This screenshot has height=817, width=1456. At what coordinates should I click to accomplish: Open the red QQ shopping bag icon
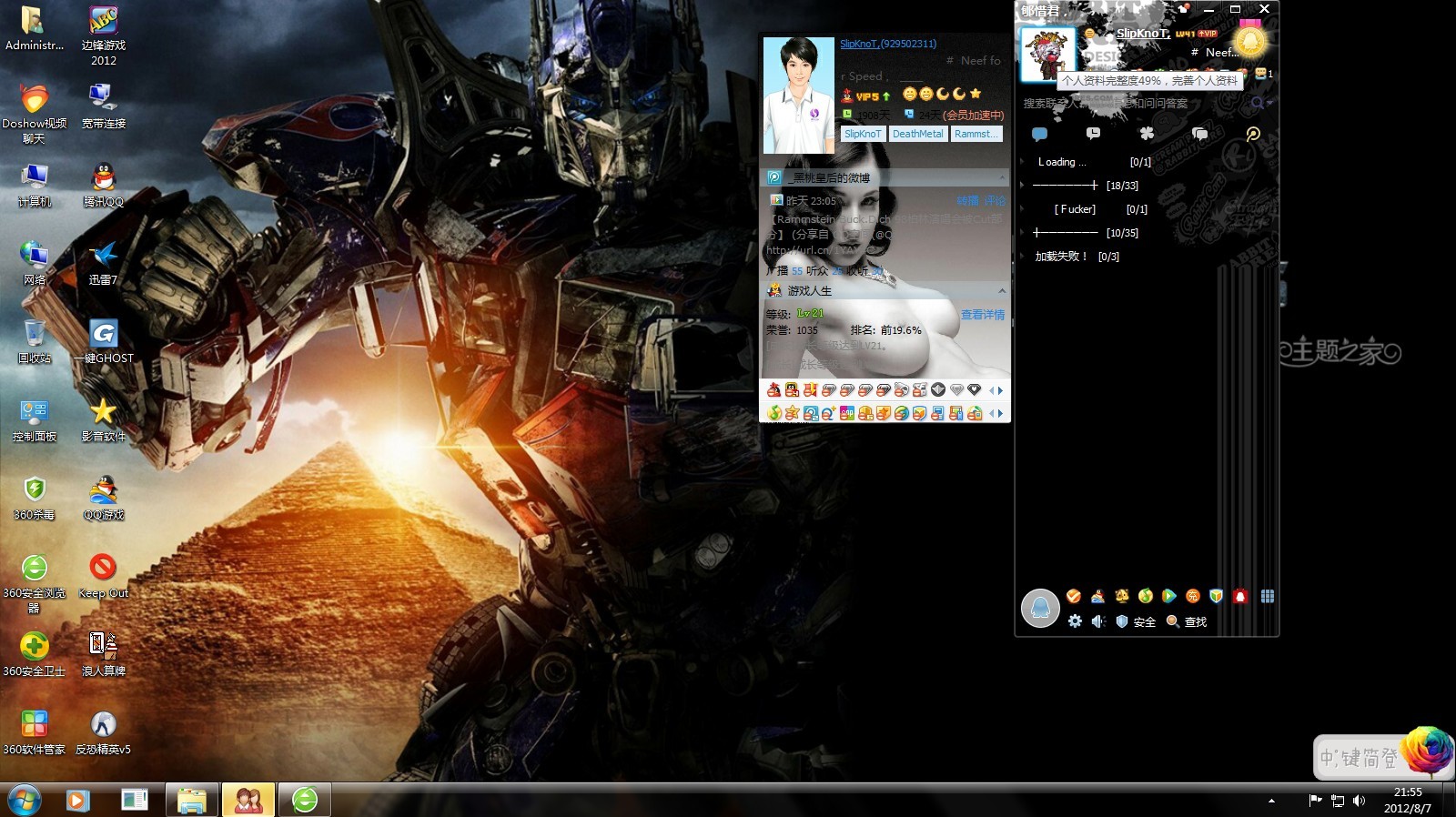1239,596
